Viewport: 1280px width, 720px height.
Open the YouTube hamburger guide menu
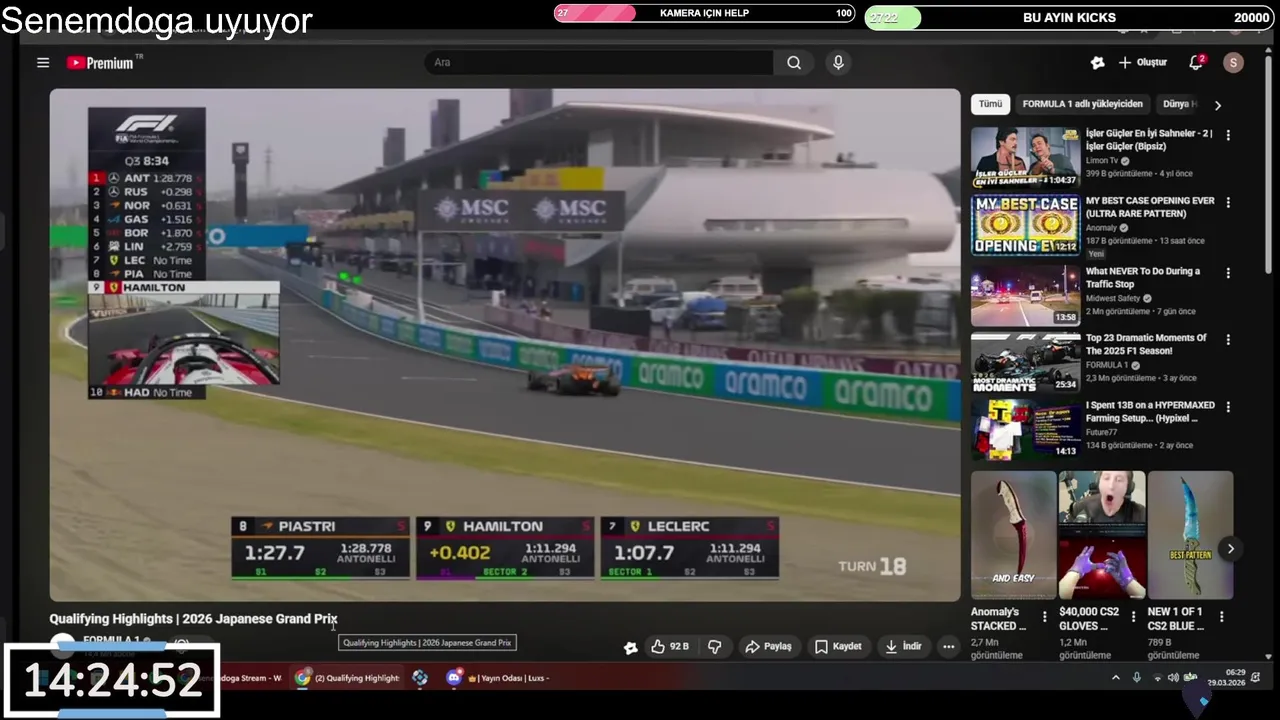[x=43, y=62]
